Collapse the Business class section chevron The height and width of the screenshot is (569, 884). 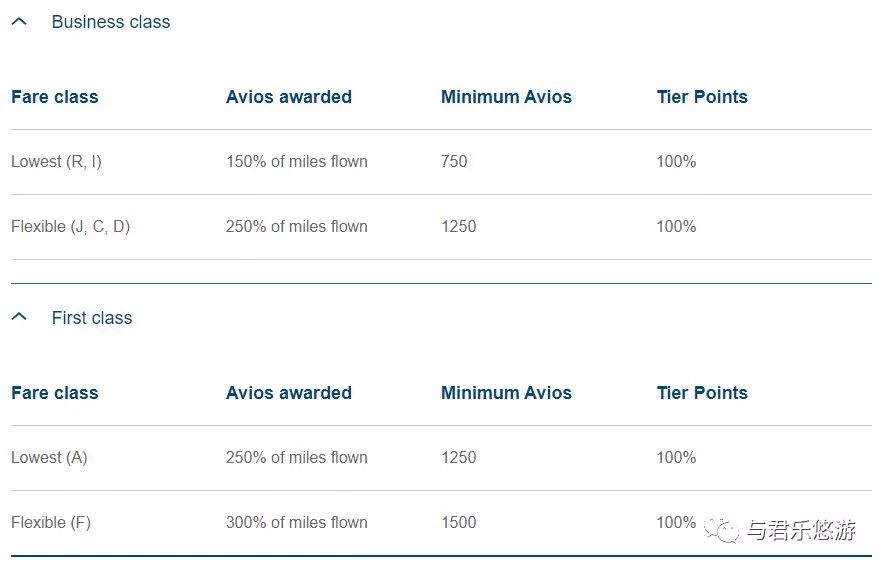(19, 21)
